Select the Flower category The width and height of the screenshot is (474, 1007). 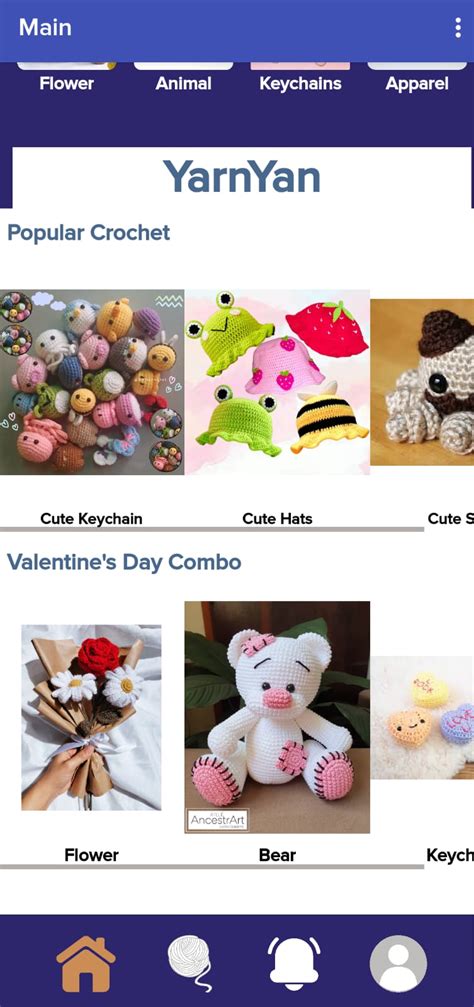[67, 83]
